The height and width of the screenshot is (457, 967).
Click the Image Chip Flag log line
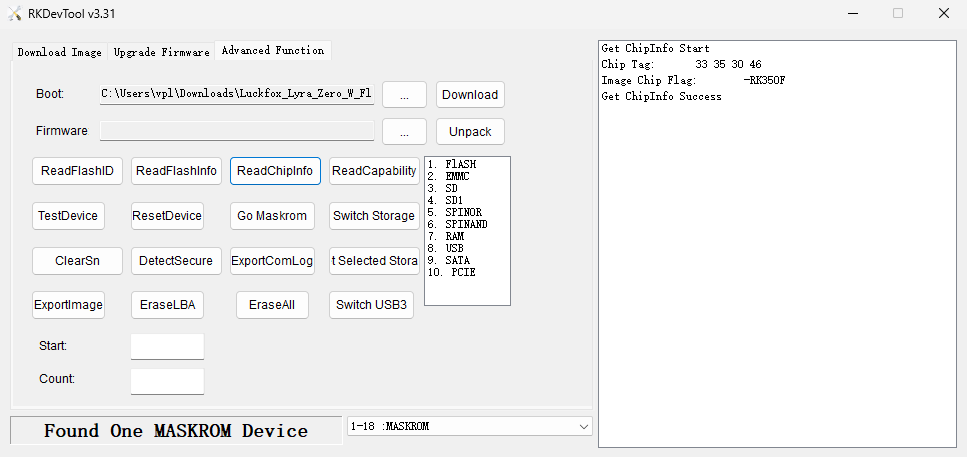tap(693, 80)
